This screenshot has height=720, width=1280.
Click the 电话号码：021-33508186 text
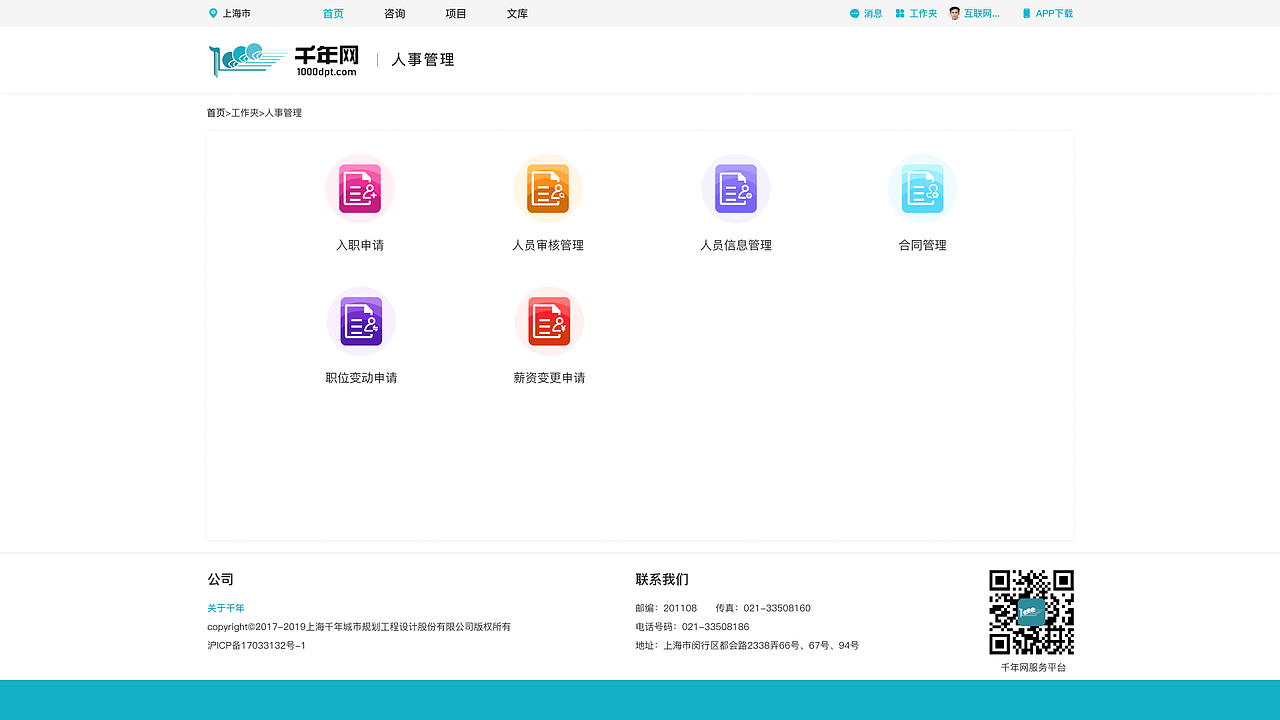(x=692, y=627)
